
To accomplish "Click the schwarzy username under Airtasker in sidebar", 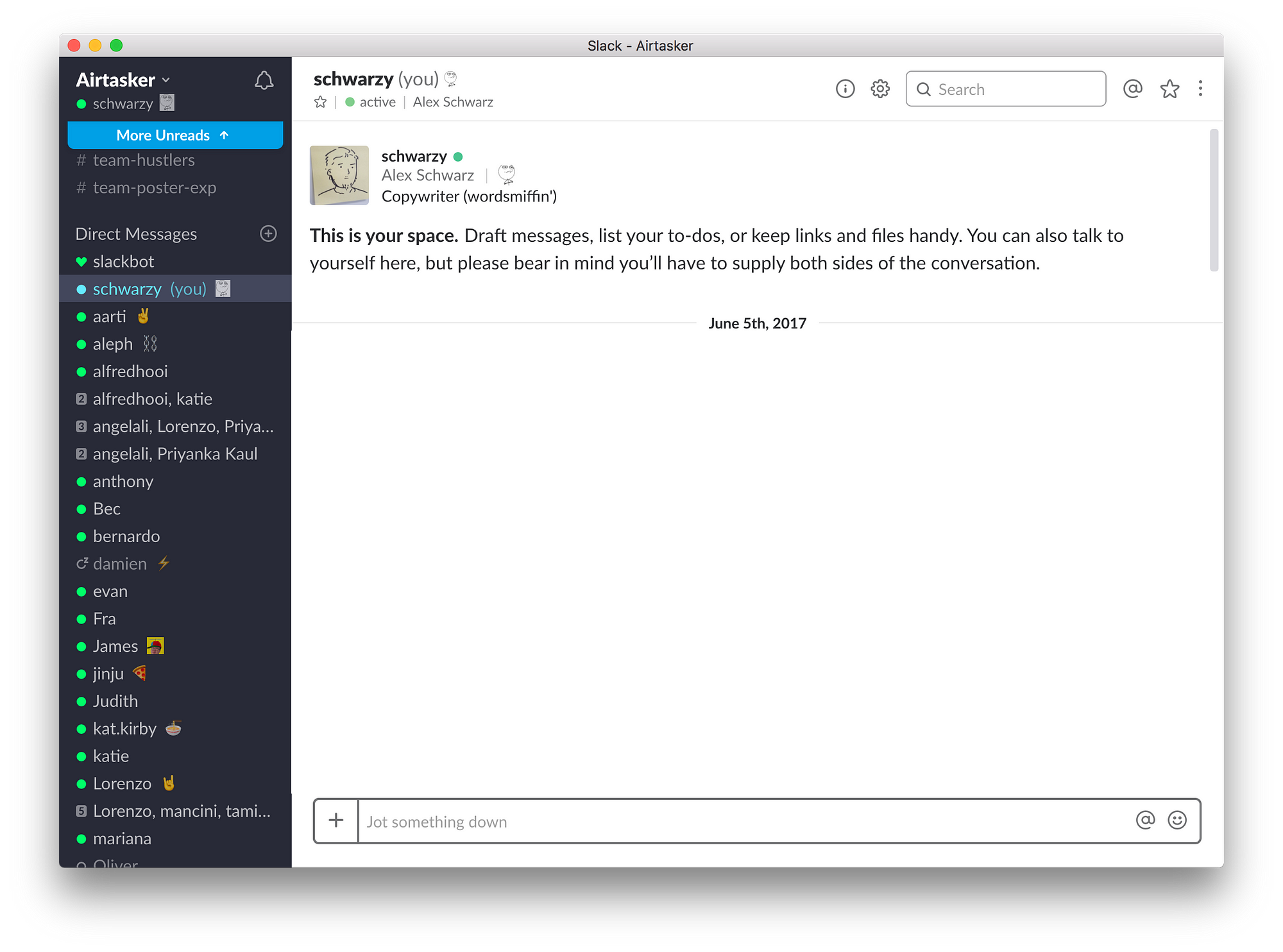I will (x=123, y=104).
